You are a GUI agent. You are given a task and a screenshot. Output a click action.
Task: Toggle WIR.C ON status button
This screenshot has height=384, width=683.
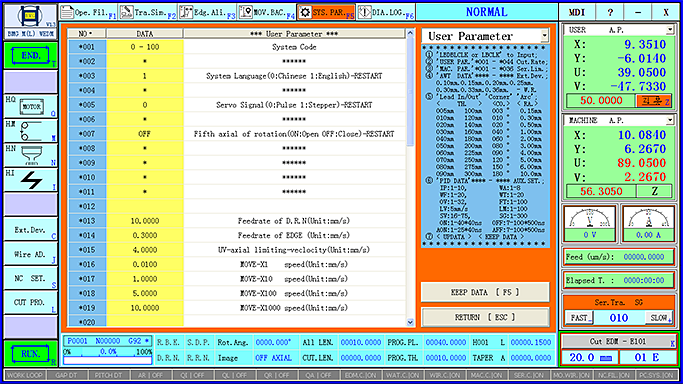click(x=445, y=375)
